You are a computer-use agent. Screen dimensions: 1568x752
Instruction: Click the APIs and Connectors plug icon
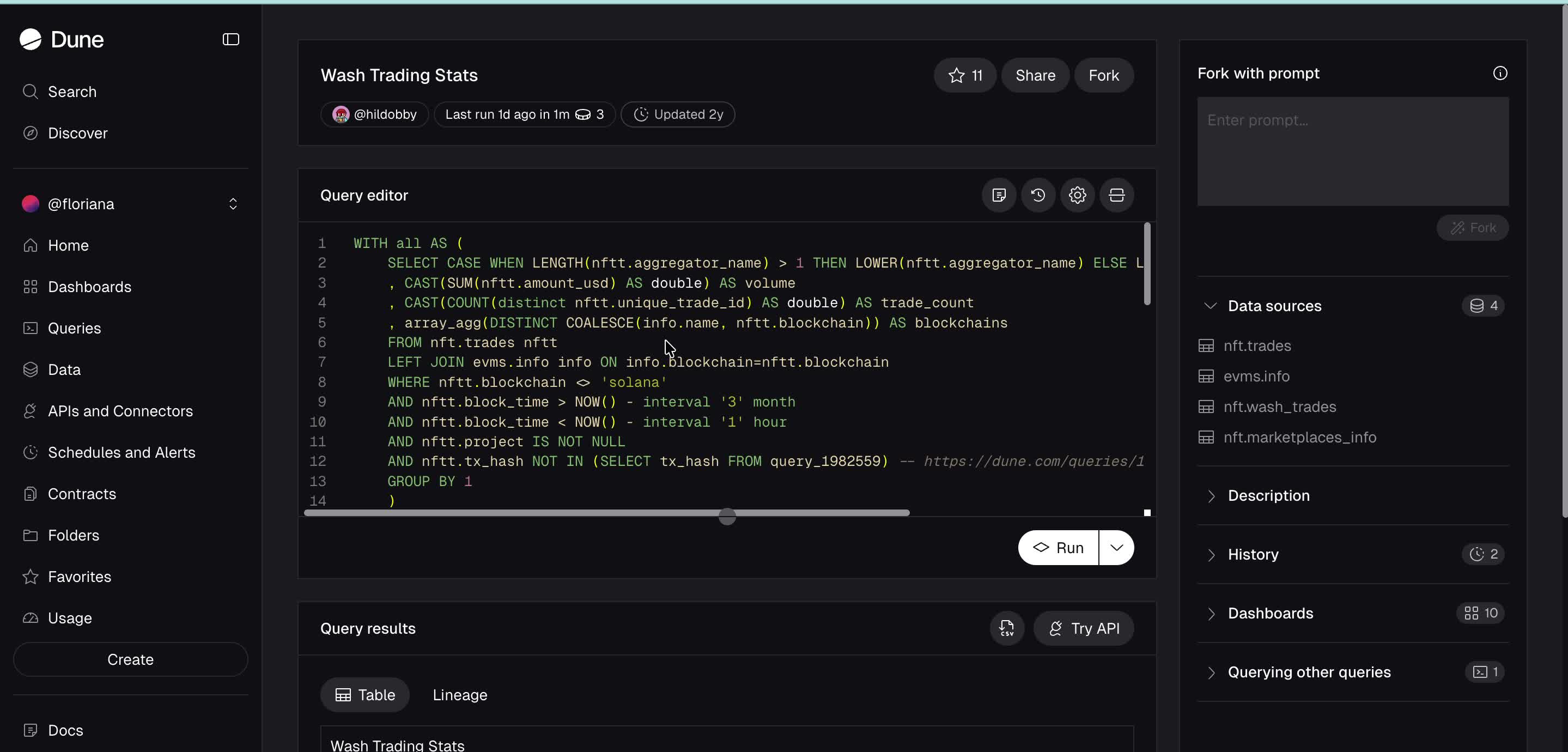click(31, 411)
